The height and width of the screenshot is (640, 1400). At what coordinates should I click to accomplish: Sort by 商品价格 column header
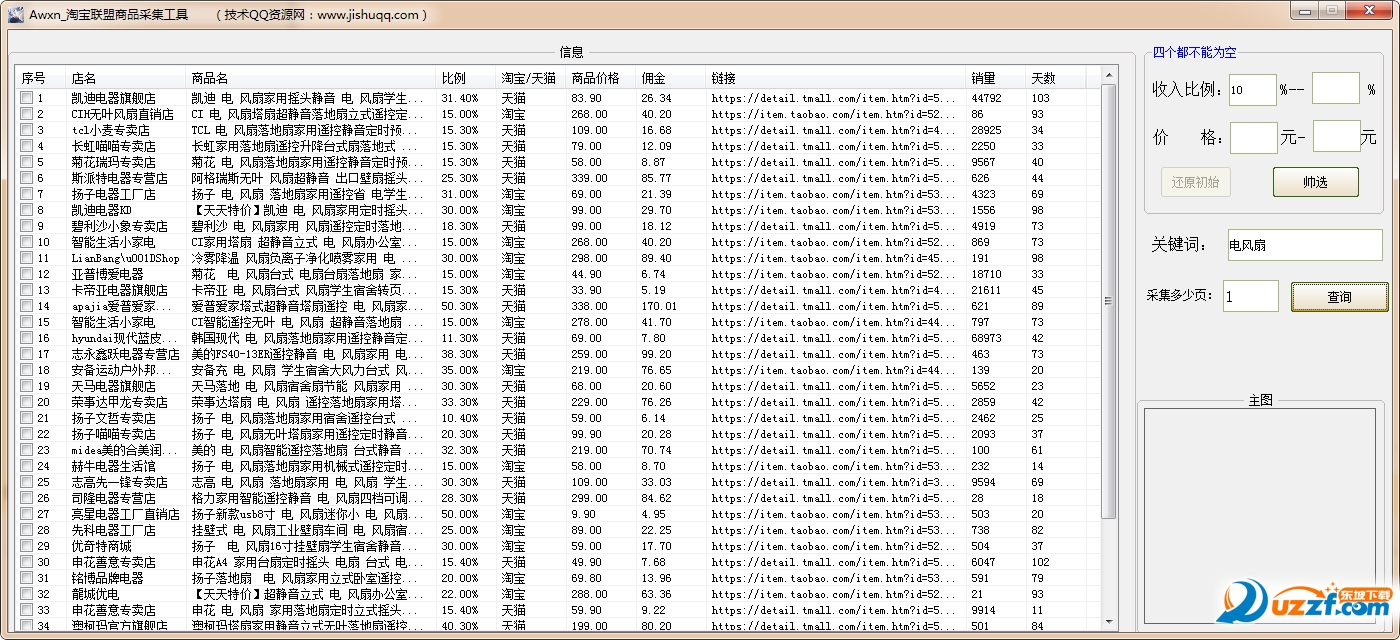[x=601, y=78]
